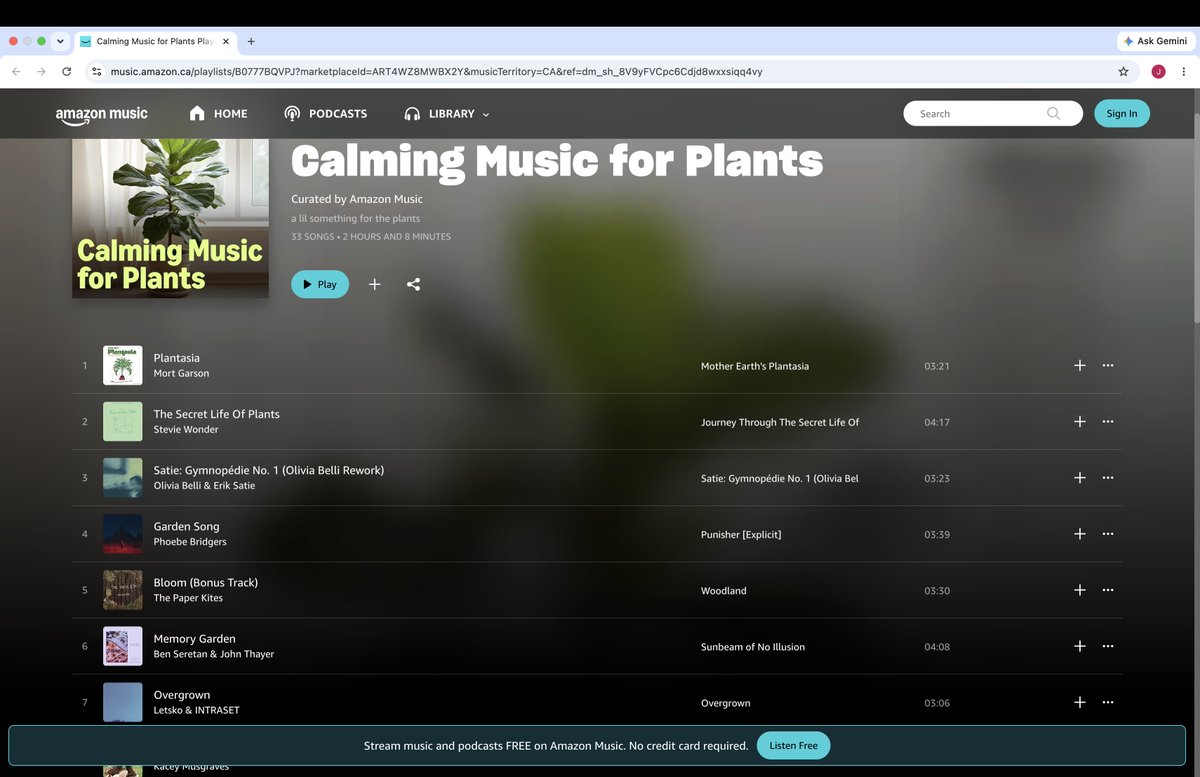
Task: Open more options for Garden Song
Action: pyautogui.click(x=1108, y=534)
